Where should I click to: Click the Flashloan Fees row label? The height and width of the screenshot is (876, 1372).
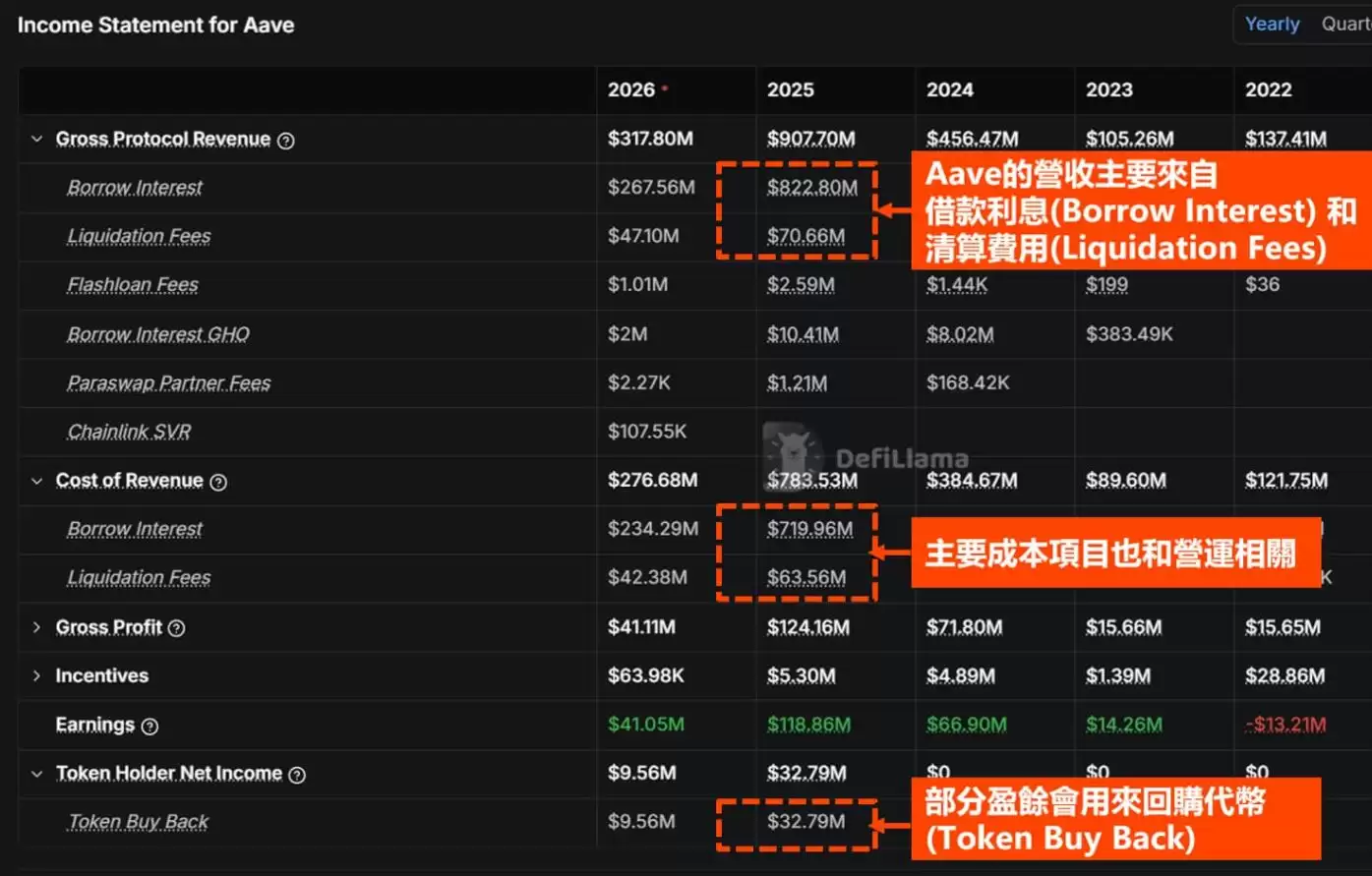(x=133, y=285)
